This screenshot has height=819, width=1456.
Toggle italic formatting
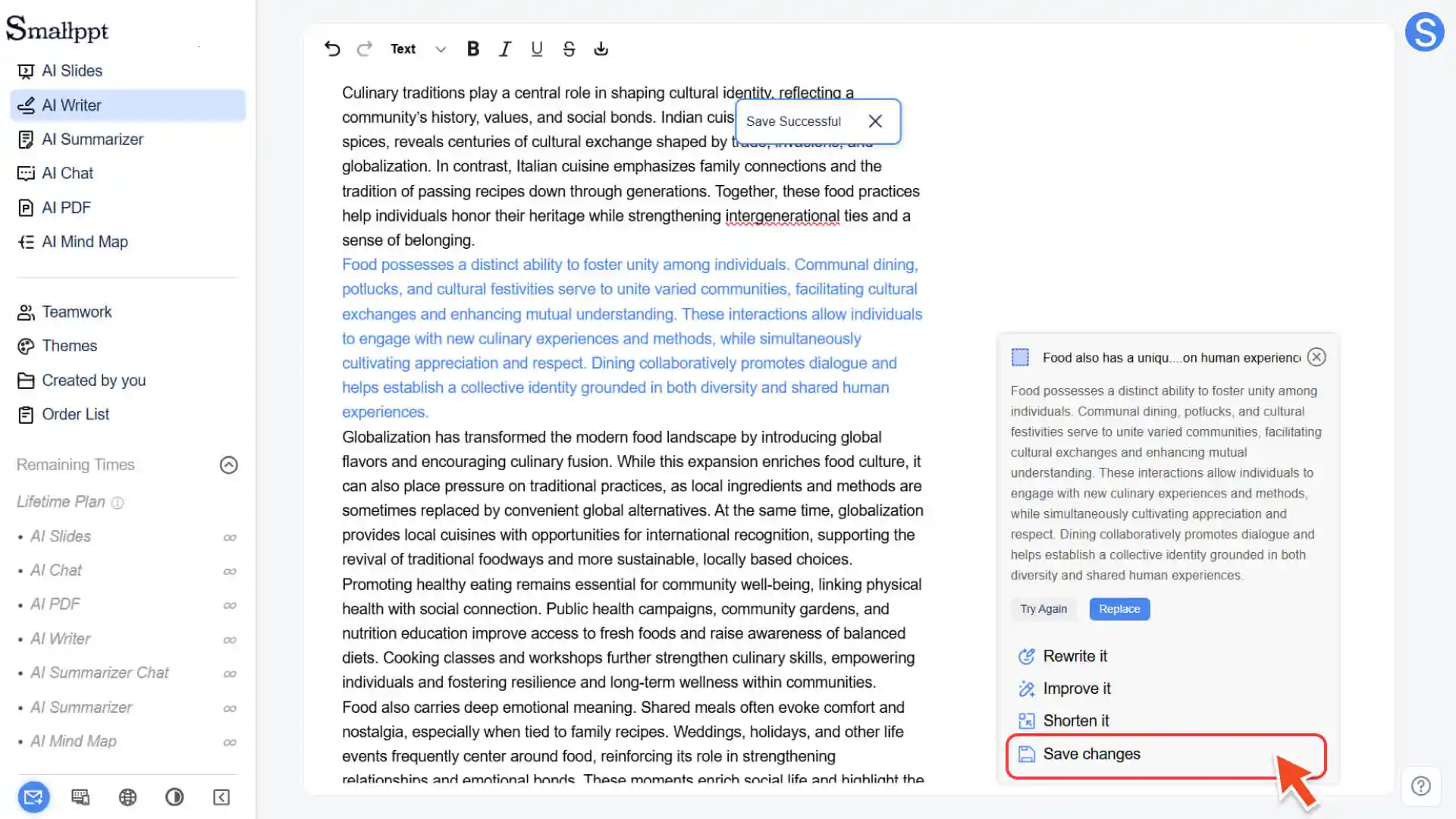tap(505, 49)
